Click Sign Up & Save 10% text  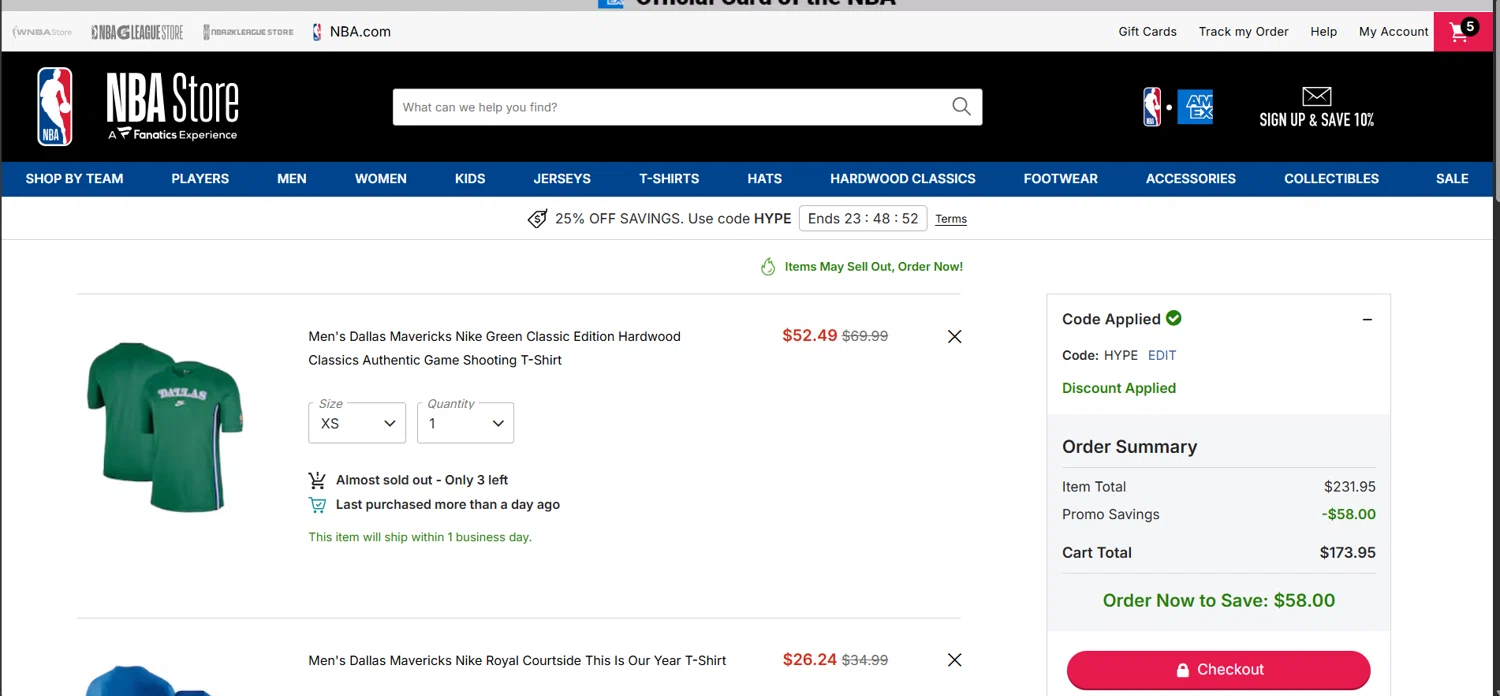click(x=1317, y=120)
